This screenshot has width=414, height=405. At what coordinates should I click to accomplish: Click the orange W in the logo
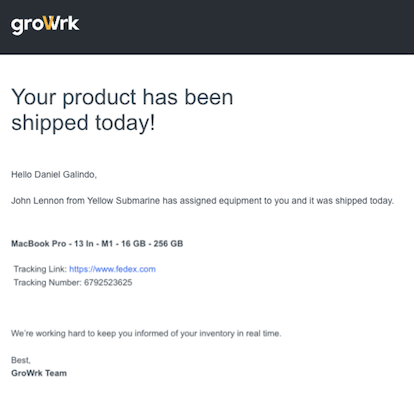[49, 23]
